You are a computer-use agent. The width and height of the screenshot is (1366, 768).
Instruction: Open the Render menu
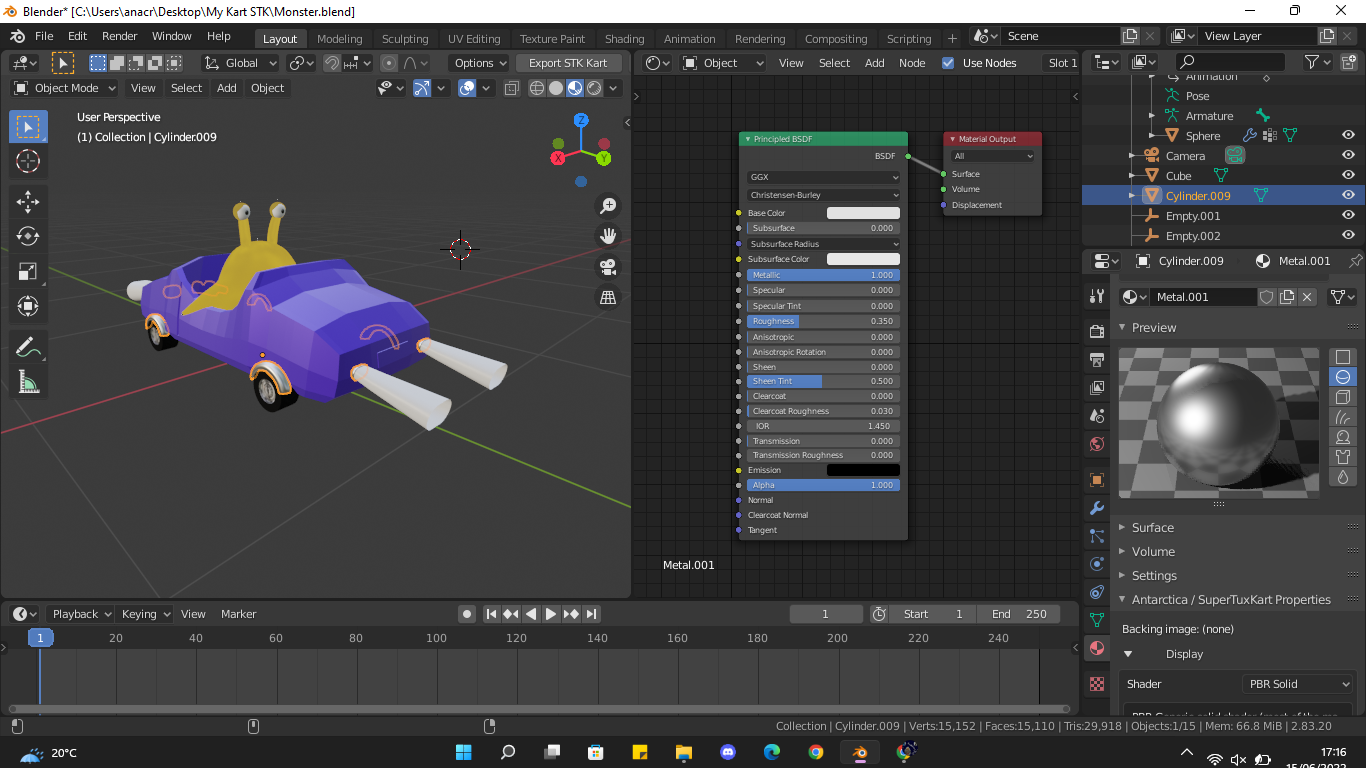120,36
